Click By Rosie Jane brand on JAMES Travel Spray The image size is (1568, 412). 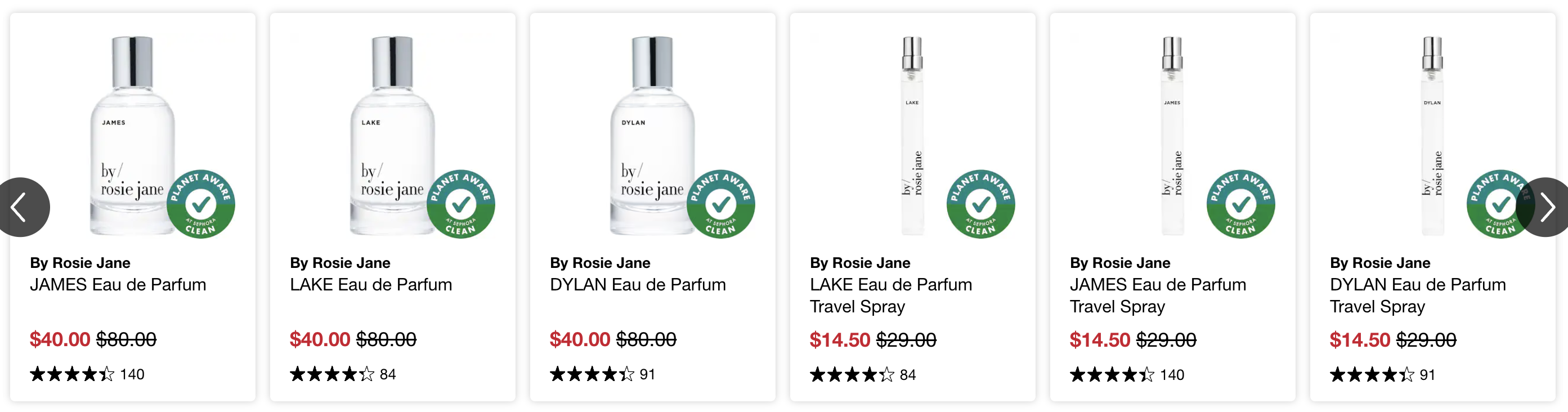1120,263
